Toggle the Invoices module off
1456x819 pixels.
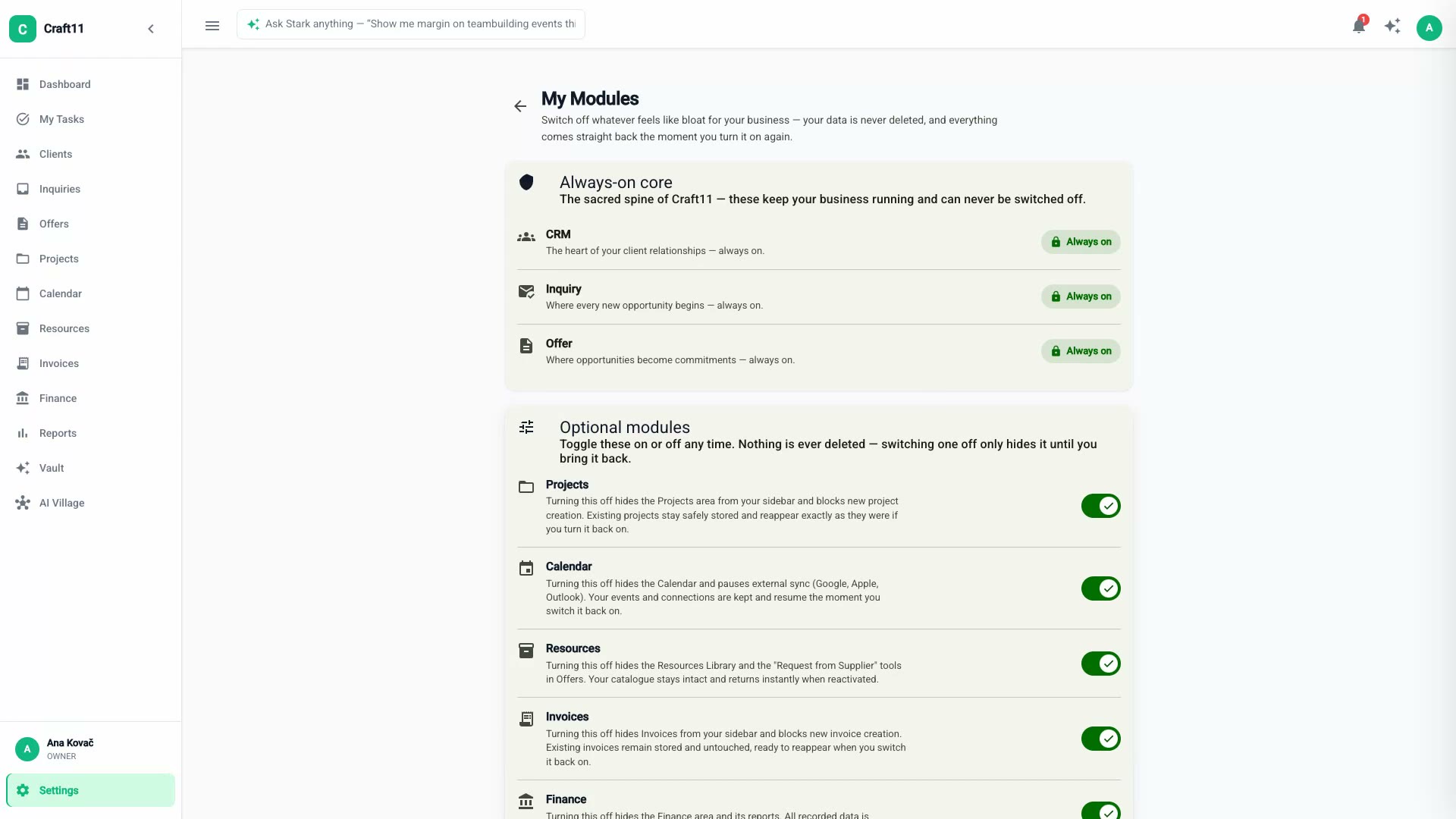(x=1100, y=739)
